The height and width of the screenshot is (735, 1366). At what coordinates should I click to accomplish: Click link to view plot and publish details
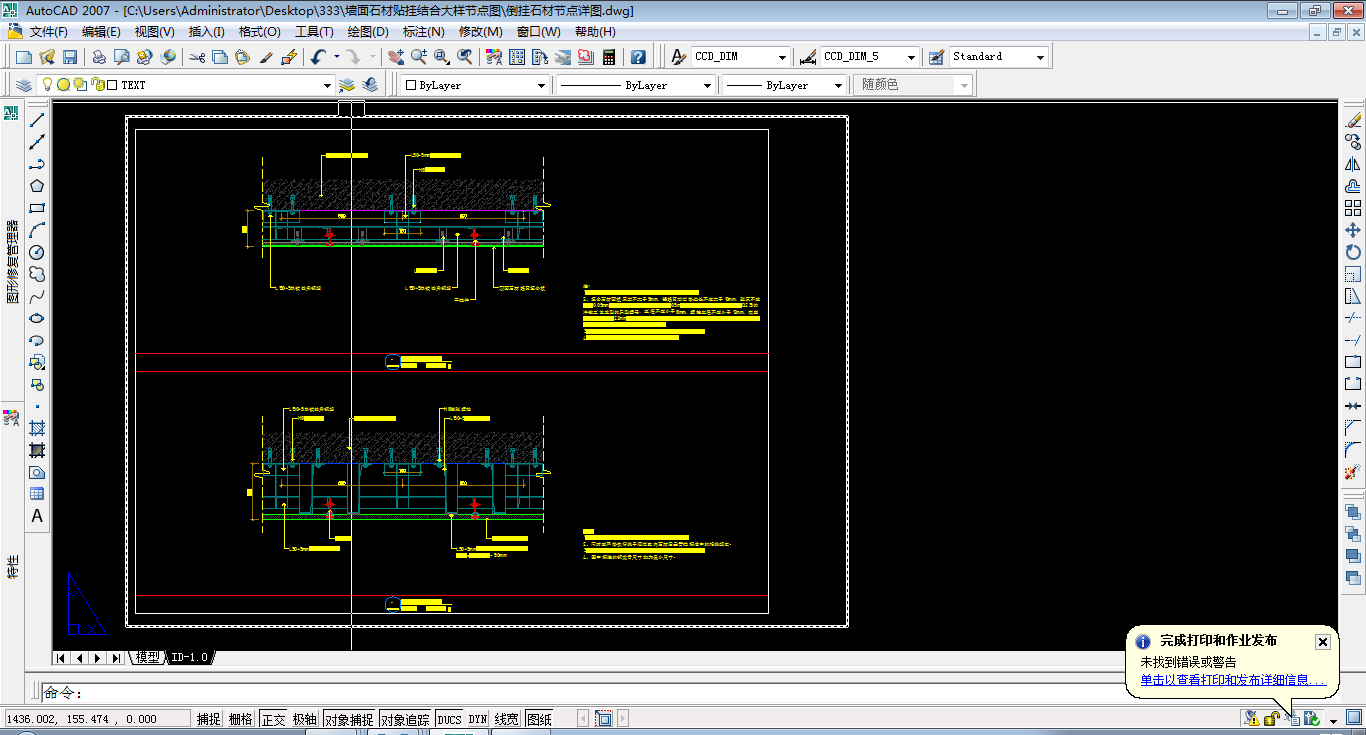pos(1233,680)
